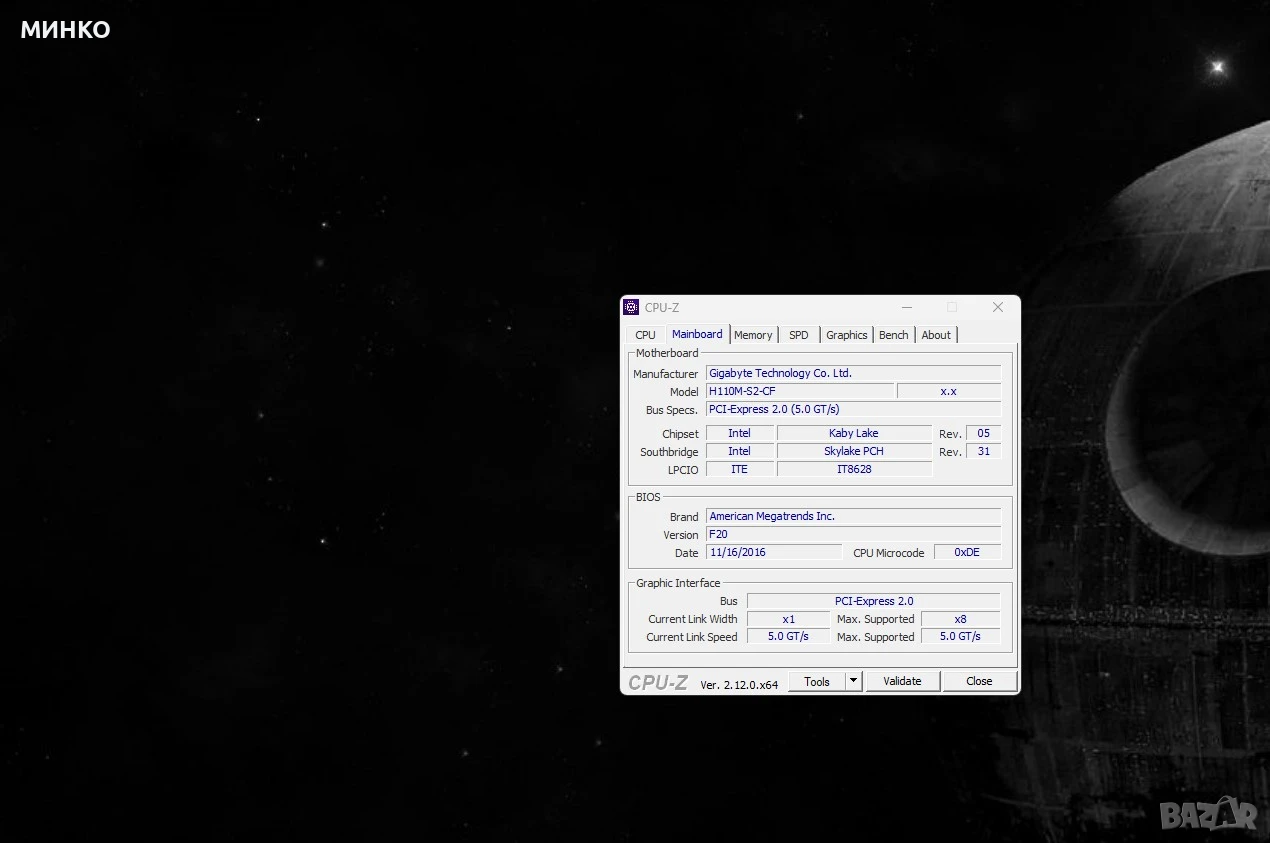This screenshot has height=843, width=1270.
Task: Click the southbridge Rev. 31 value
Action: coord(983,451)
